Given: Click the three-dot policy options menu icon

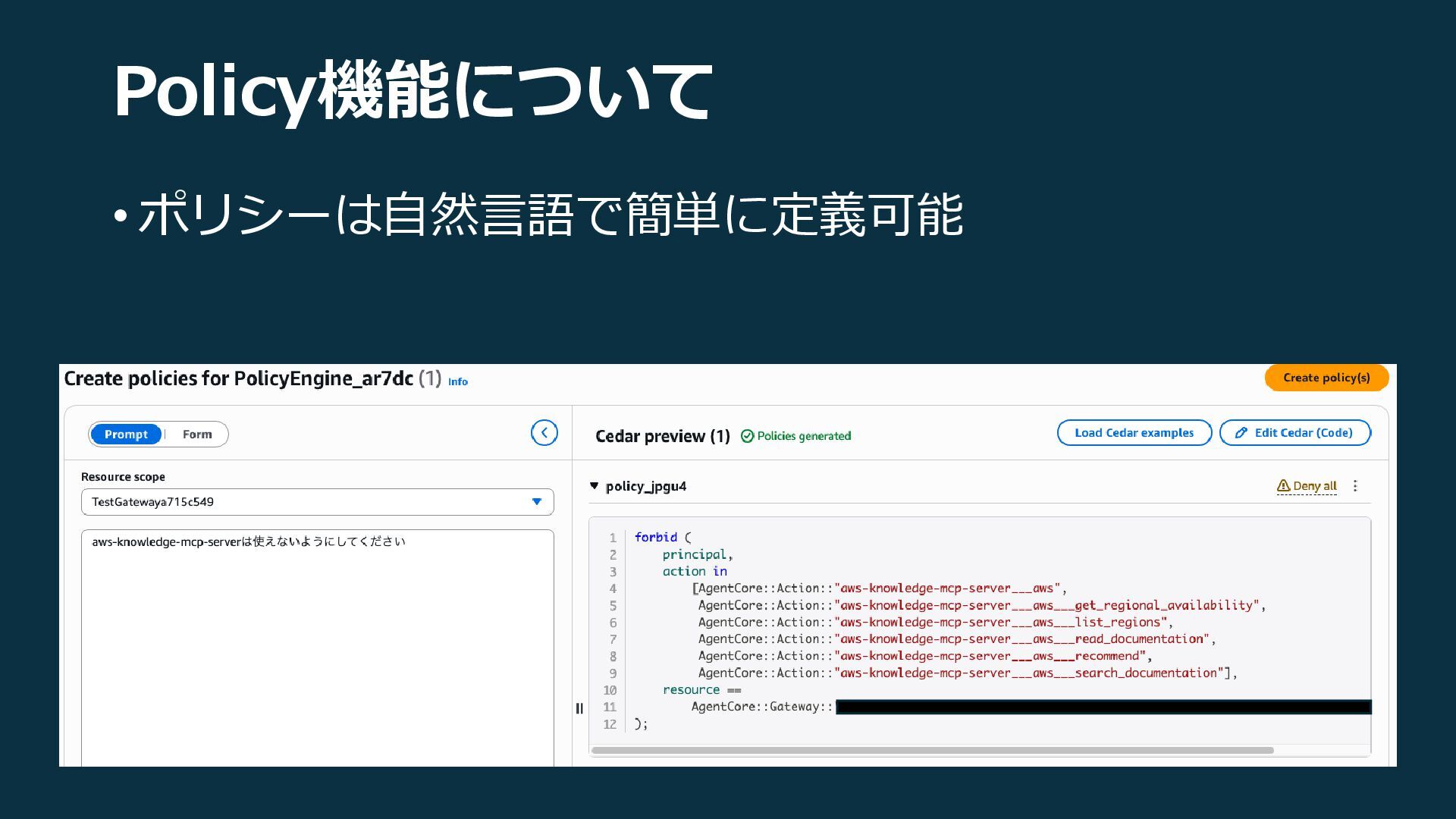Looking at the screenshot, I should 1355,486.
